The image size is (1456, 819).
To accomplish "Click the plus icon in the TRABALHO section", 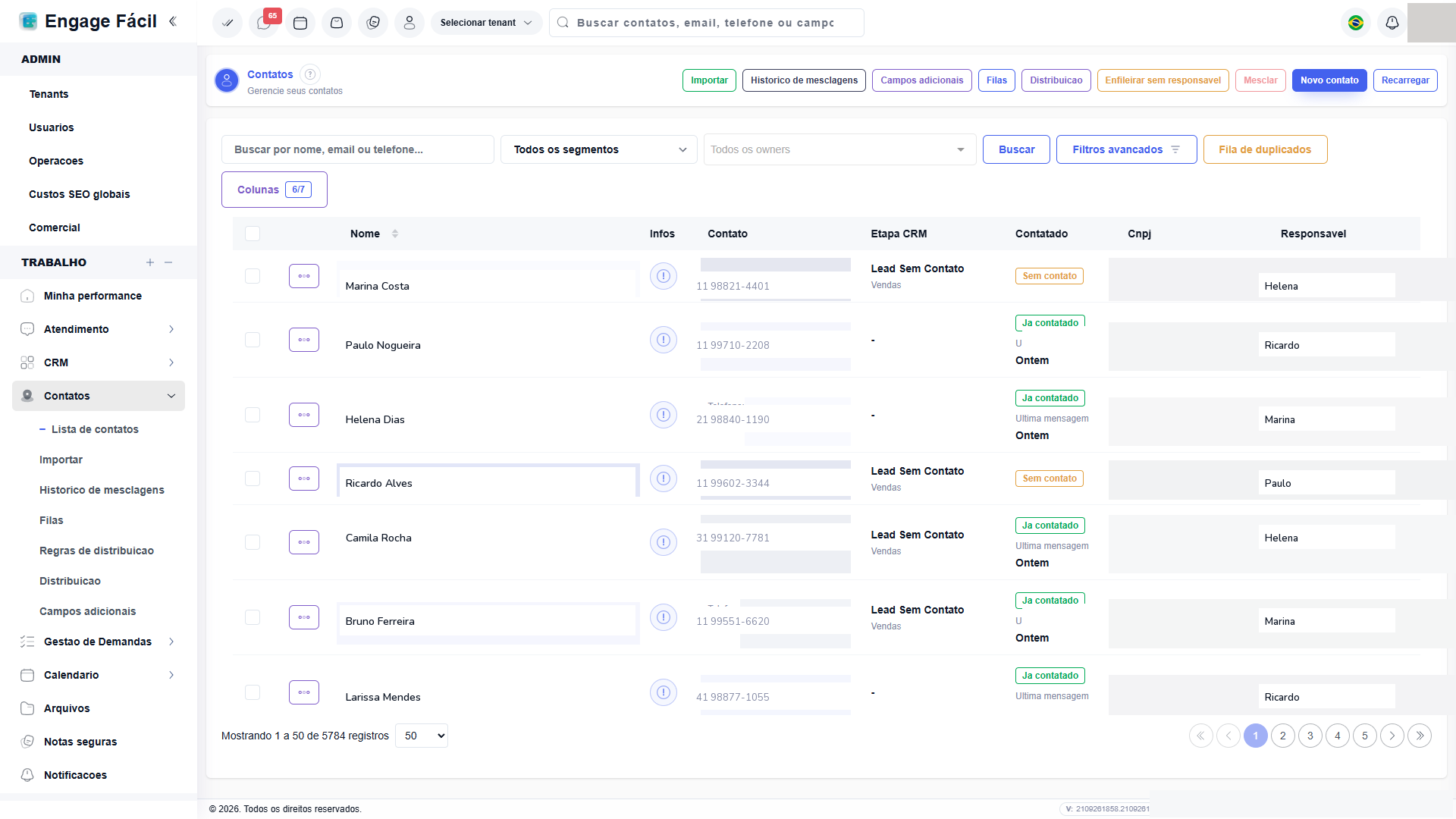I will pyautogui.click(x=150, y=262).
